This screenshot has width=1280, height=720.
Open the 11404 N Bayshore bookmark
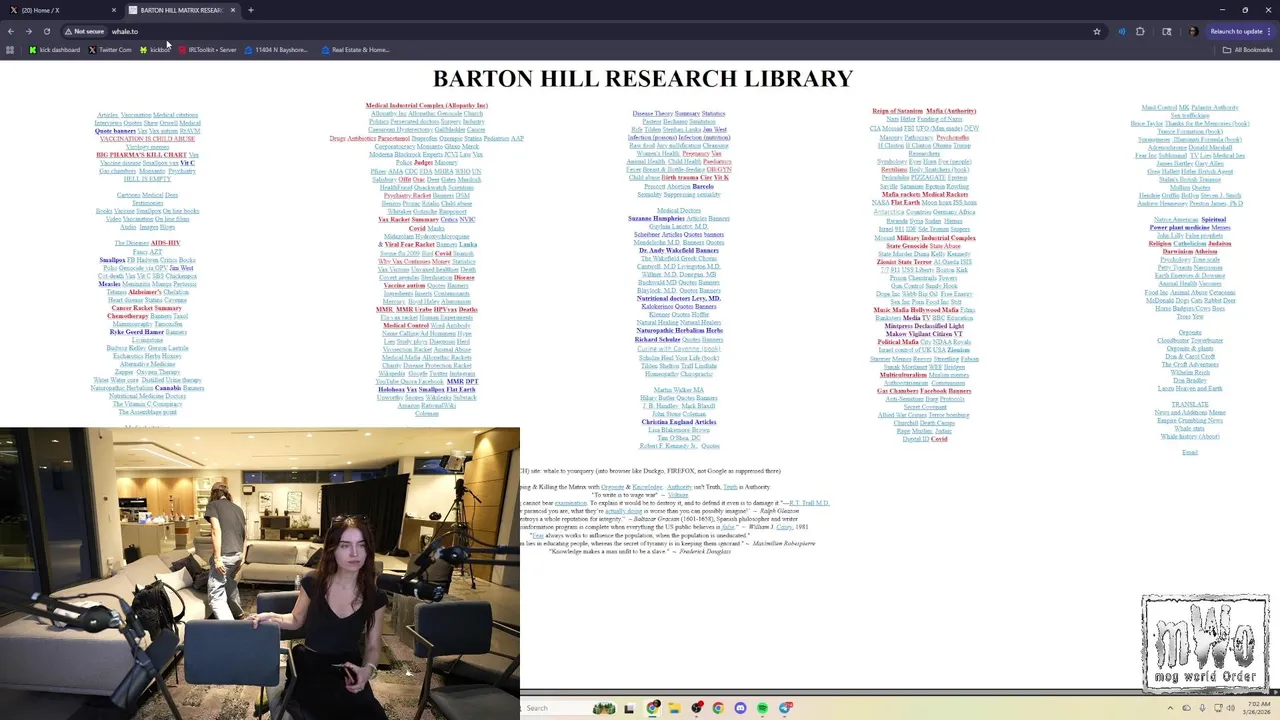277,49
